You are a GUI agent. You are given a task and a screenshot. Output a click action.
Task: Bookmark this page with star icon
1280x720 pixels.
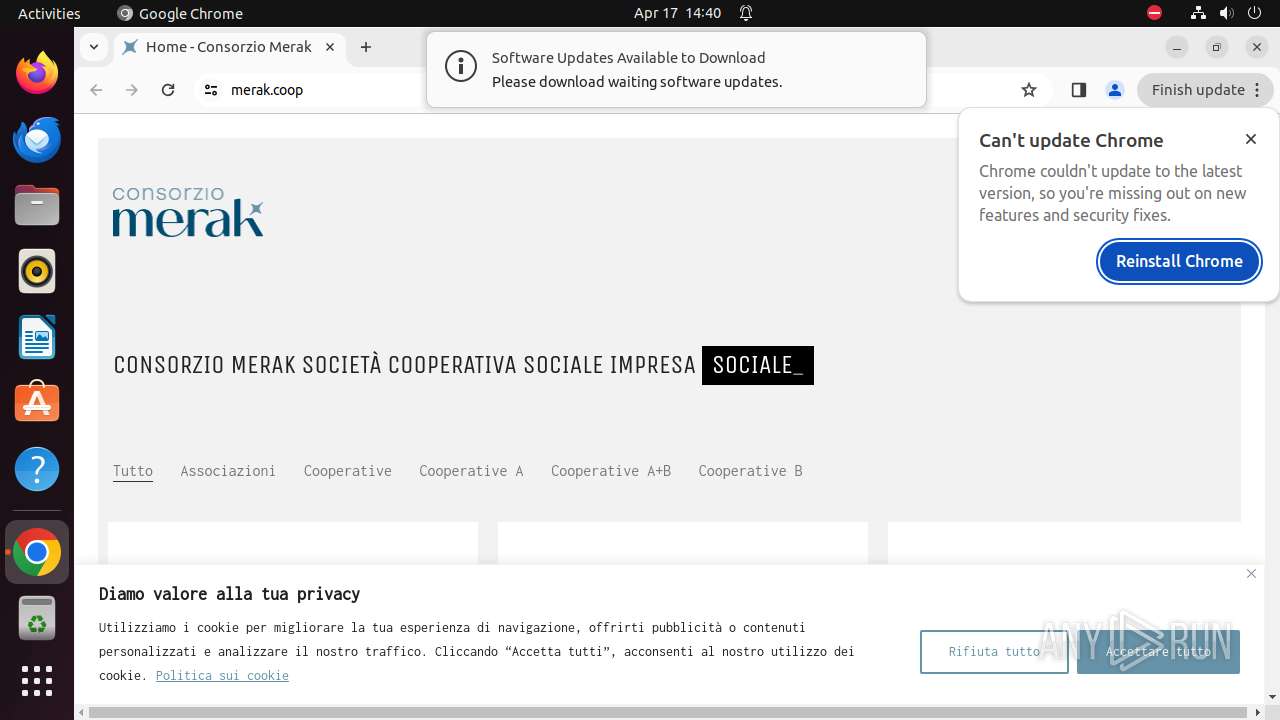click(1029, 90)
